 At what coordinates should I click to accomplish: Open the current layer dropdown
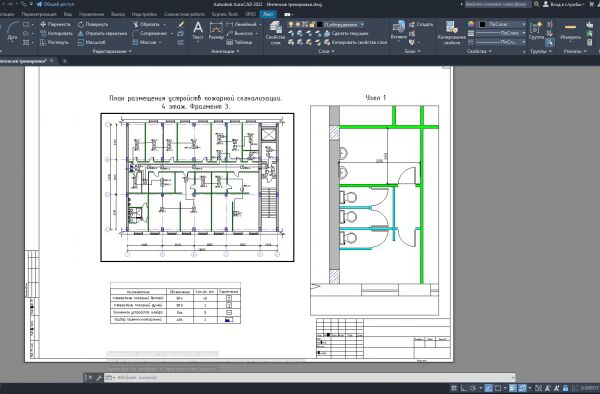tap(341, 24)
